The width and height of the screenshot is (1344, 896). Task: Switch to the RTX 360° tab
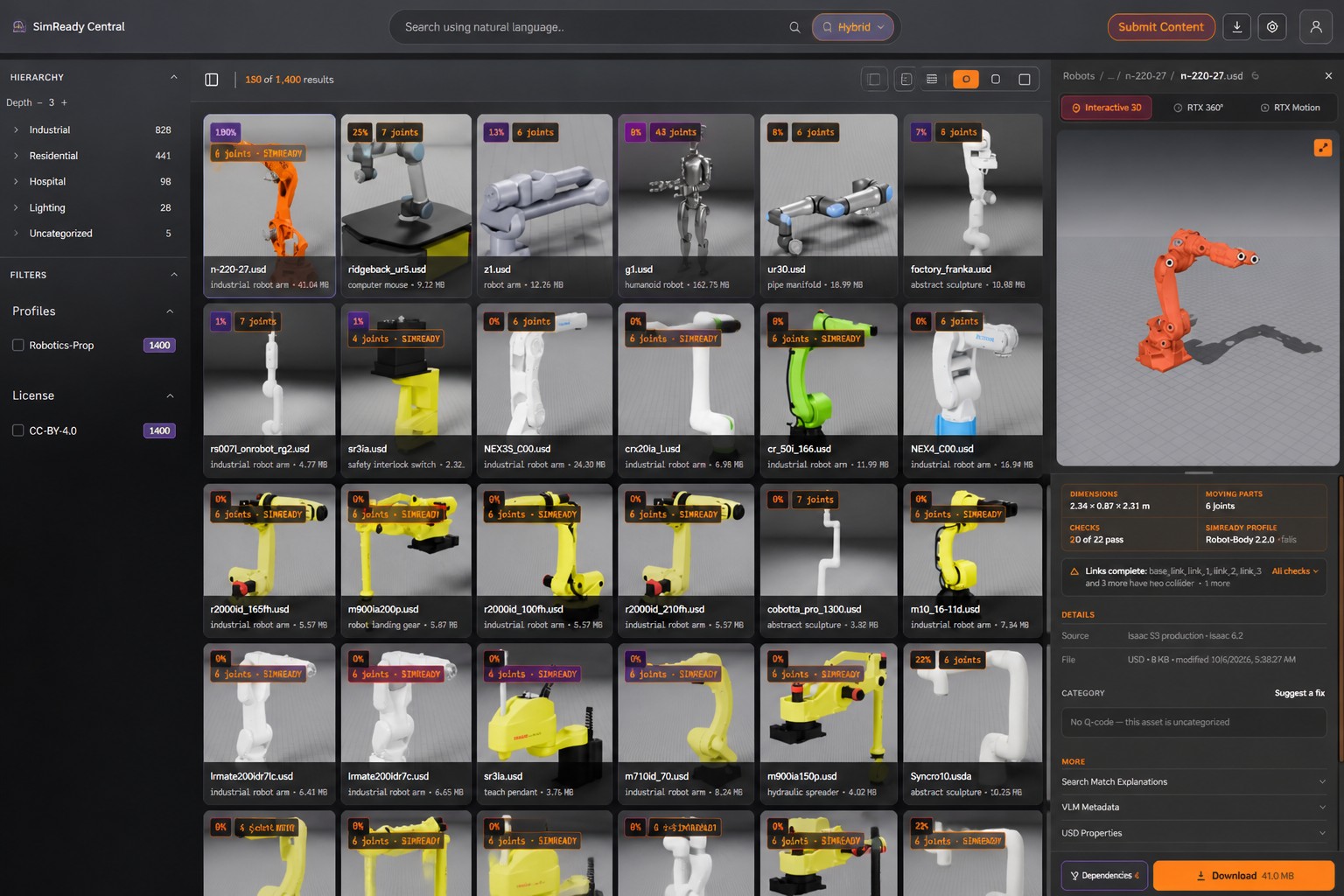pos(1199,108)
